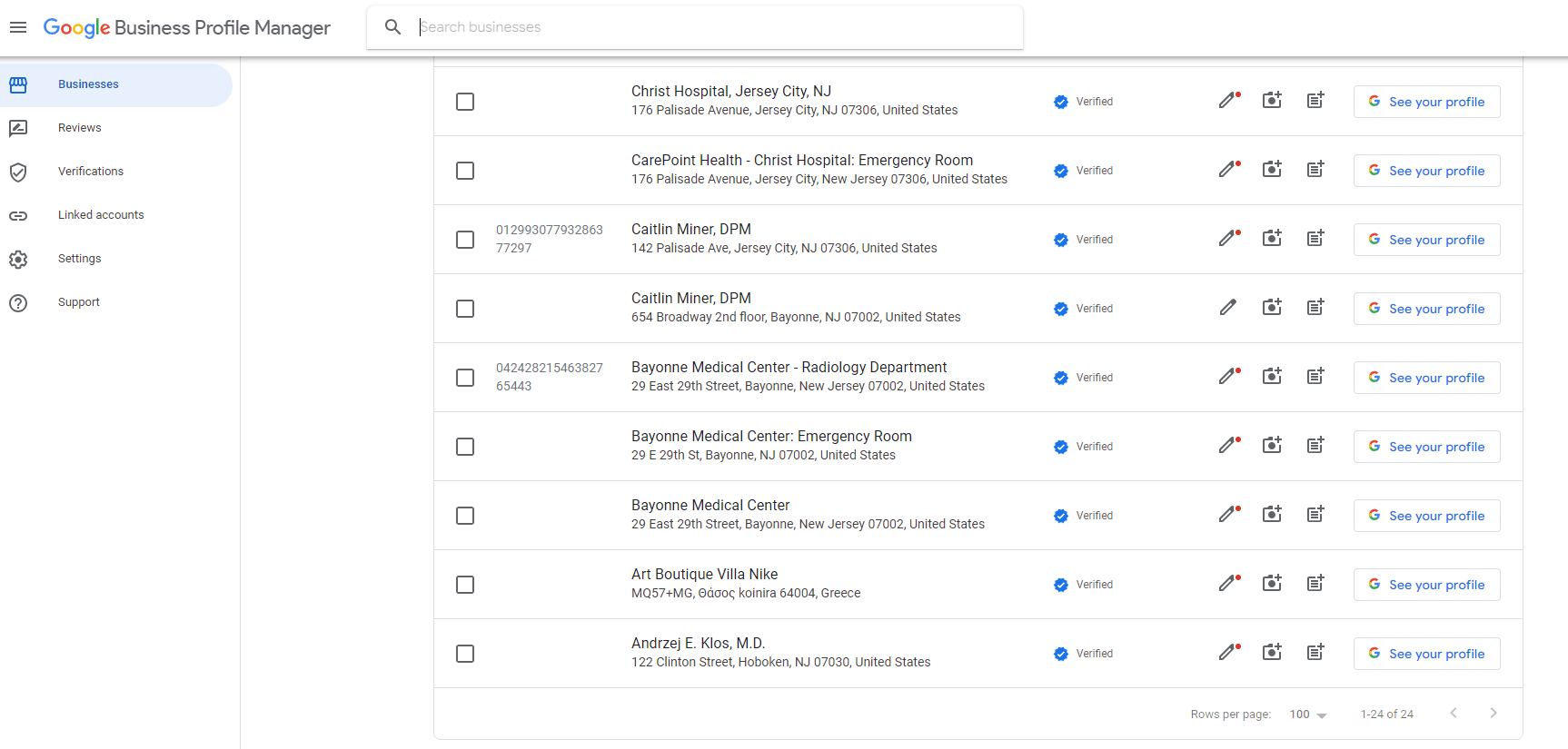
Task: Edit profile for CarePoint Health Emergency Room
Action: pyautogui.click(x=1228, y=170)
